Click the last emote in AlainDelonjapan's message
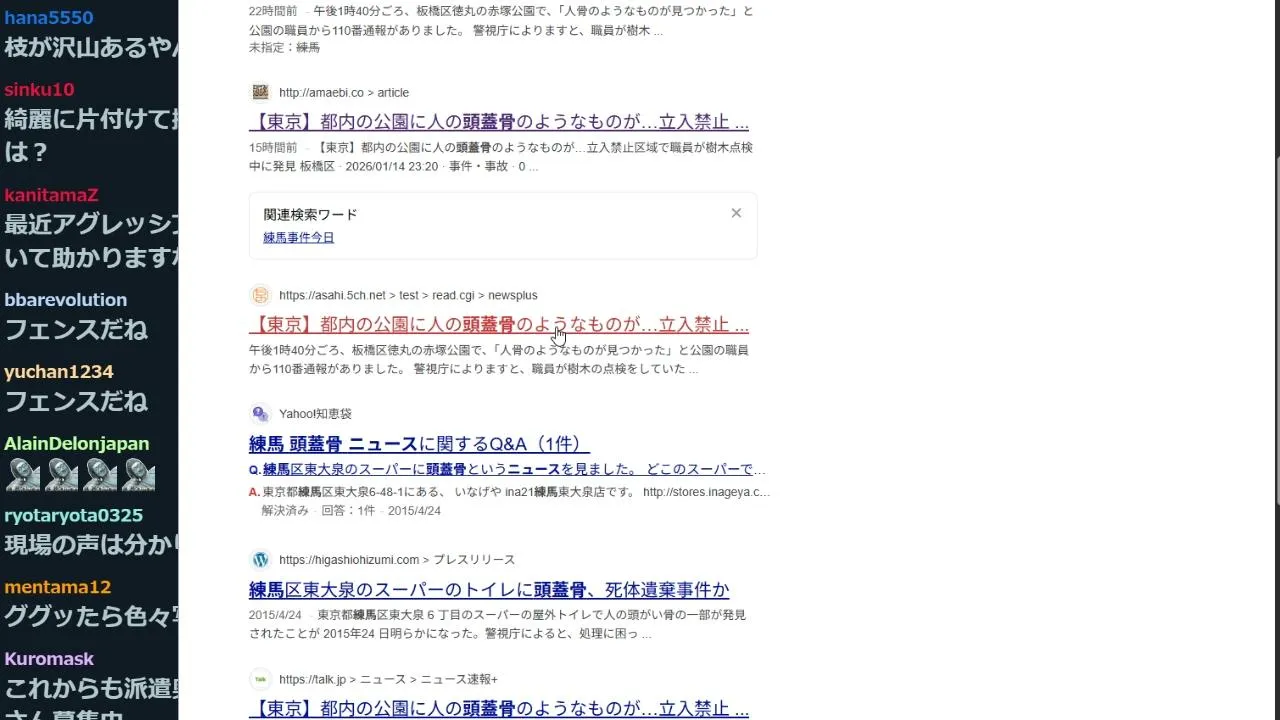Screen dimensions: 1280x720 coord(138,475)
